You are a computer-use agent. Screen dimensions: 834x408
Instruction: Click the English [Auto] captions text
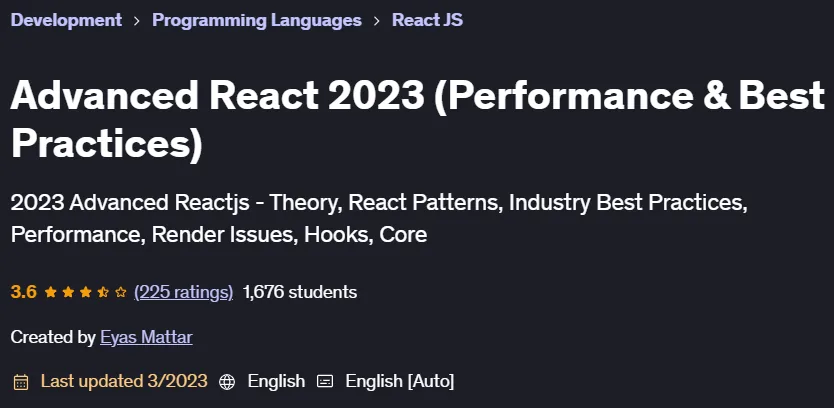pos(399,381)
